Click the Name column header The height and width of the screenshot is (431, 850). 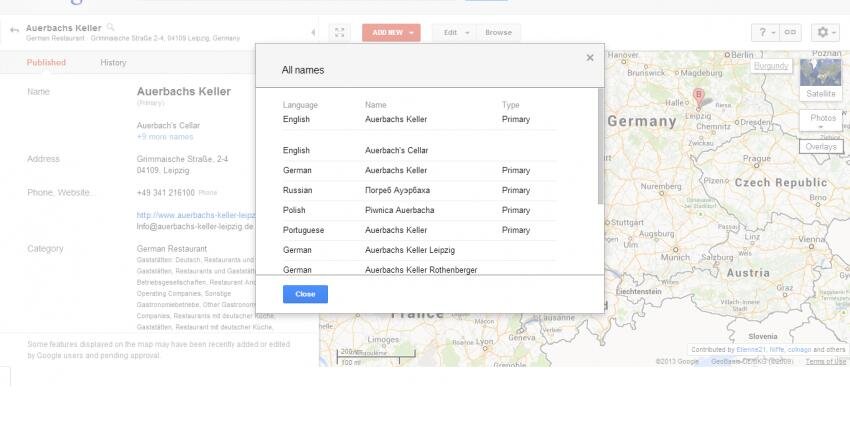pyautogui.click(x=376, y=105)
